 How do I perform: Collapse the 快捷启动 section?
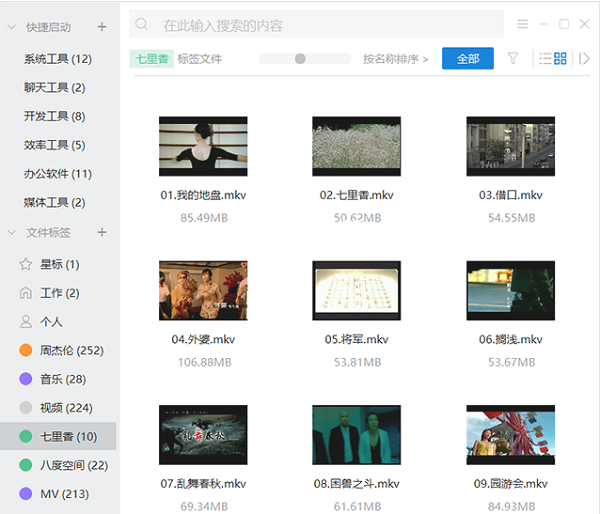[12, 27]
